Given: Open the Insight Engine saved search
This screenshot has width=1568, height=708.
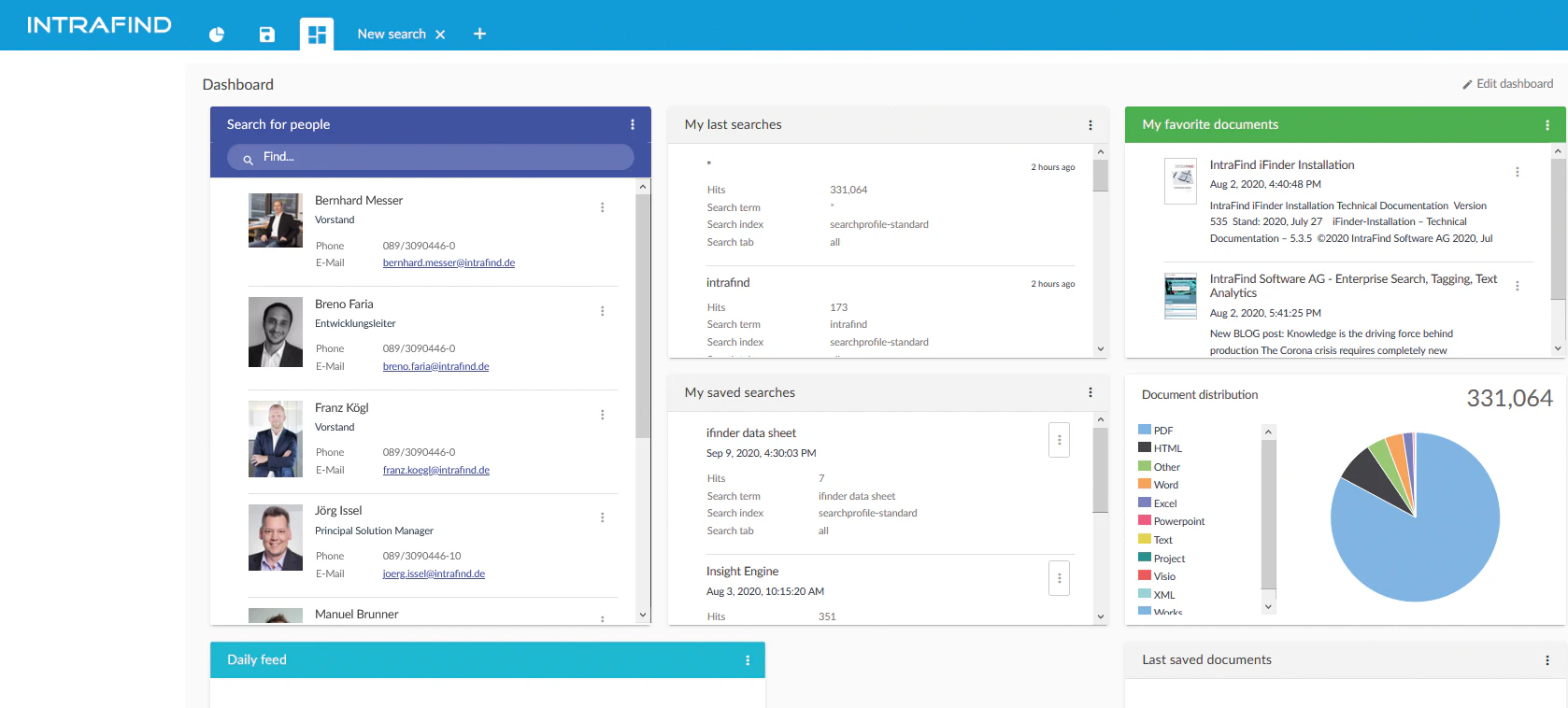Looking at the screenshot, I should (x=742, y=572).
